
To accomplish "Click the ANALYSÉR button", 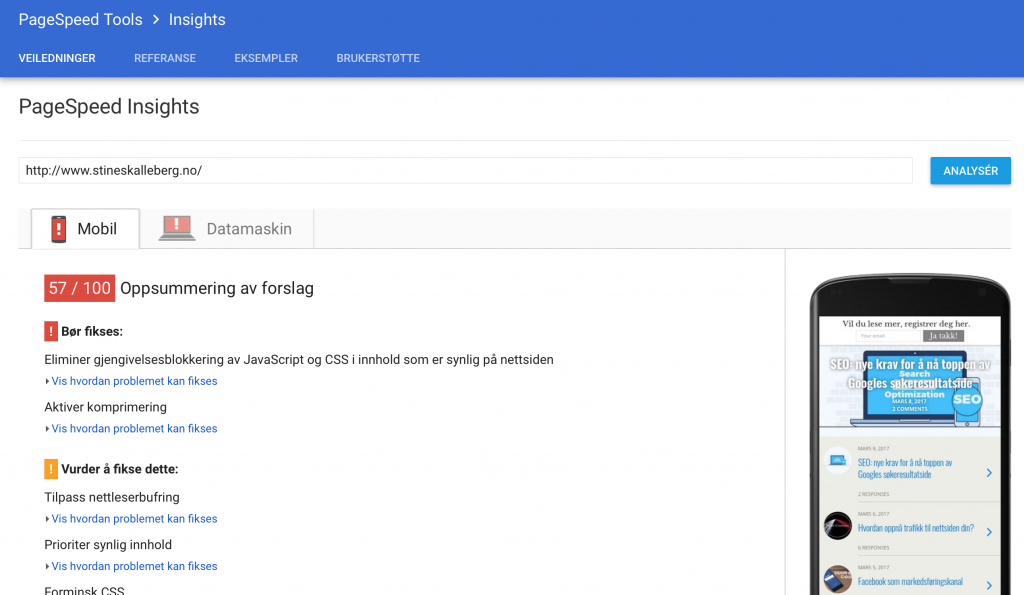I will (x=970, y=170).
